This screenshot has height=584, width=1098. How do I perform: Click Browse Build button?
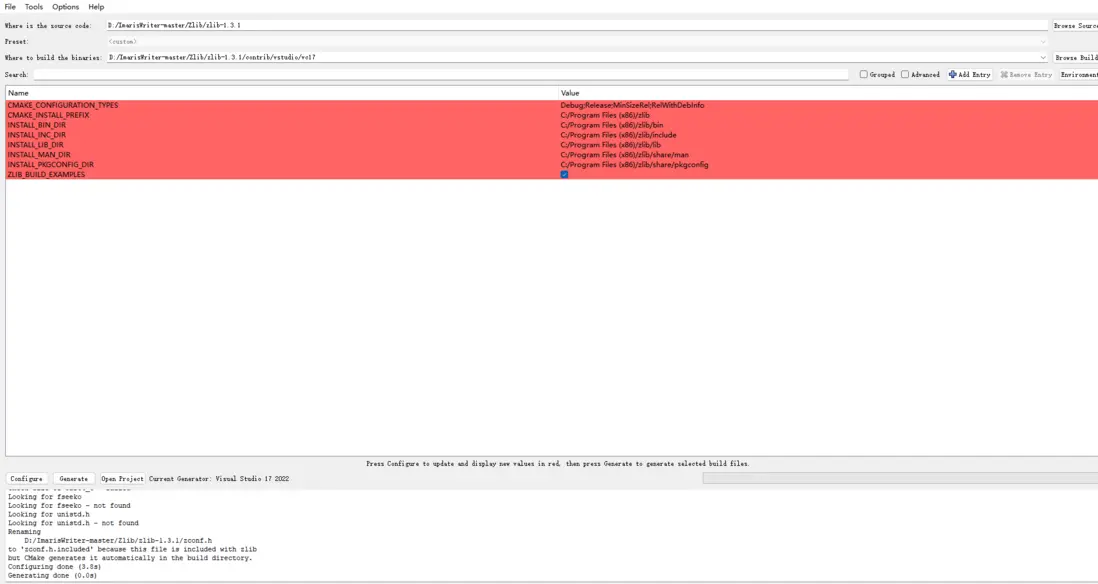tap(1076, 57)
